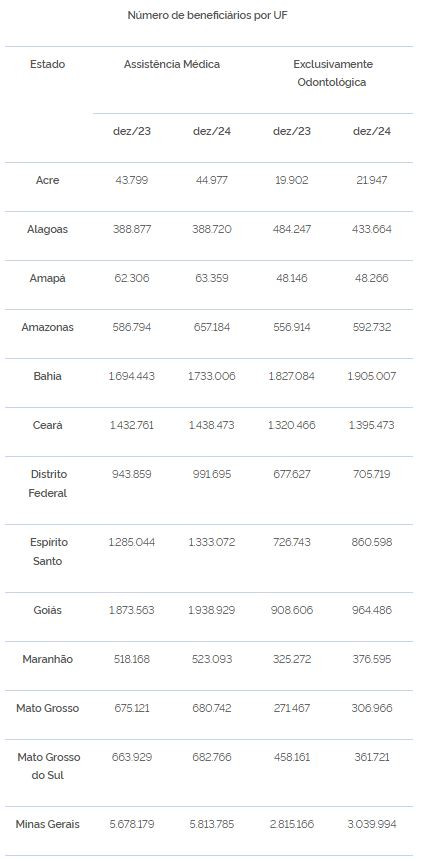The image size is (426, 861).
Task: Click the 'Assistência Médica' column group header
Action: coord(172,64)
